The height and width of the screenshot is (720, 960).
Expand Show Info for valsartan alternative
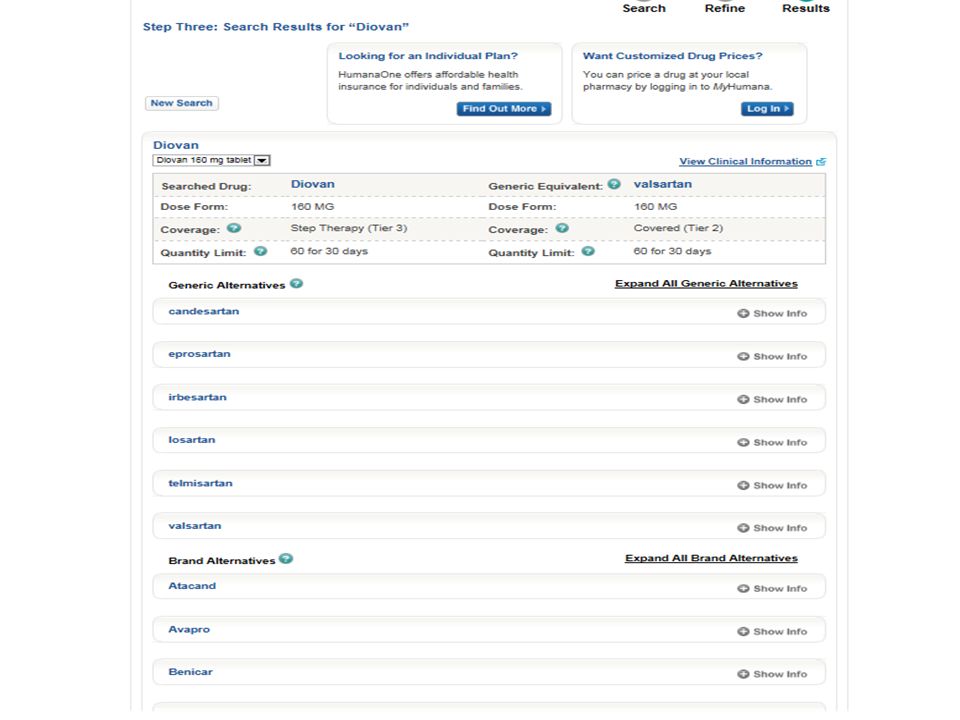[x=772, y=528]
